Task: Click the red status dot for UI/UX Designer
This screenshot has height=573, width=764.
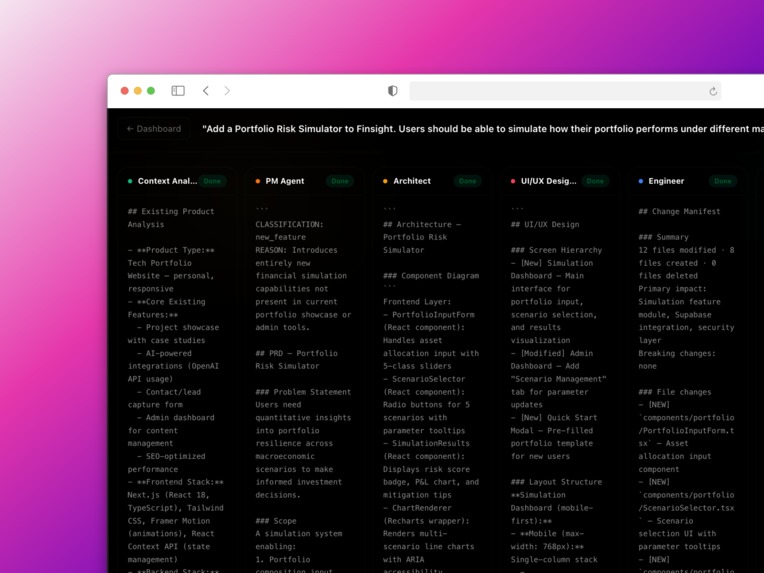Action: (513, 181)
